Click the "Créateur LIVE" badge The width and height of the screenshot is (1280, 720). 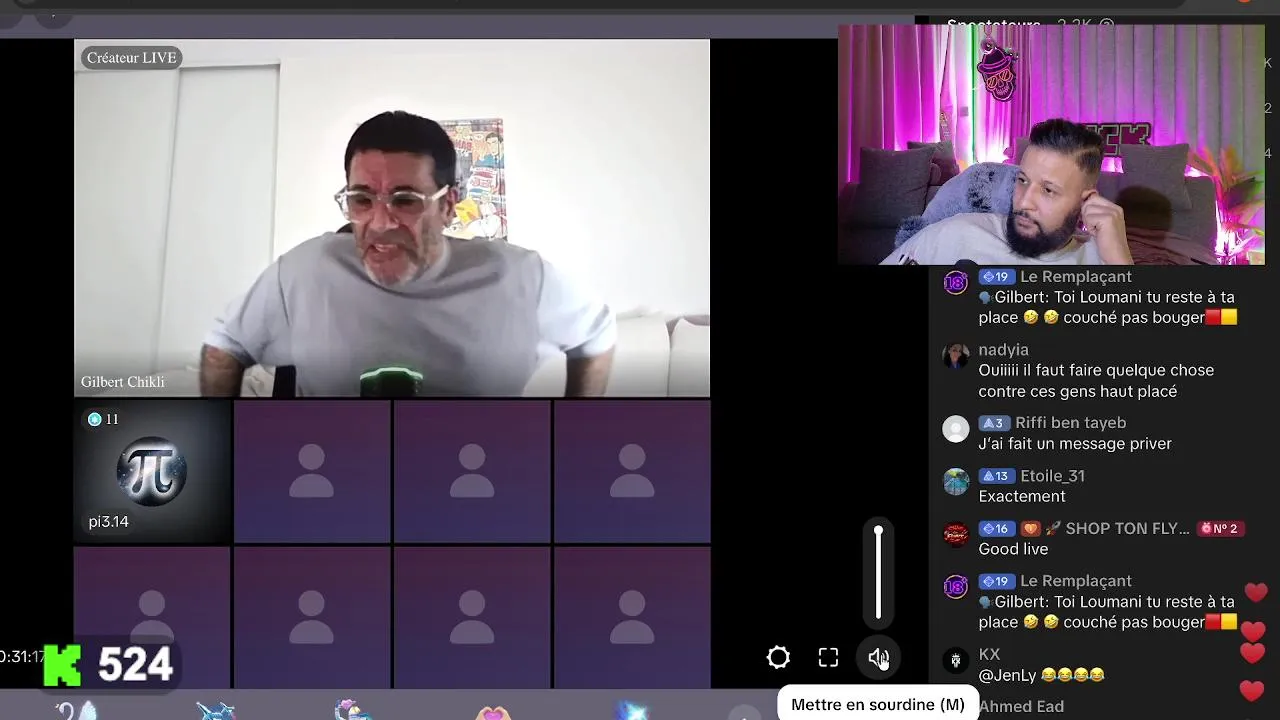coord(131,58)
